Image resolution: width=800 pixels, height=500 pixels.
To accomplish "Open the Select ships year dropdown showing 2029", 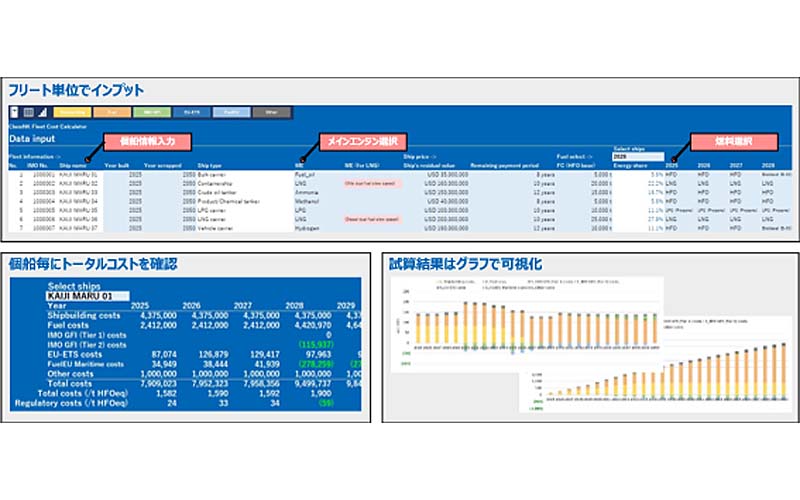I will (x=638, y=157).
